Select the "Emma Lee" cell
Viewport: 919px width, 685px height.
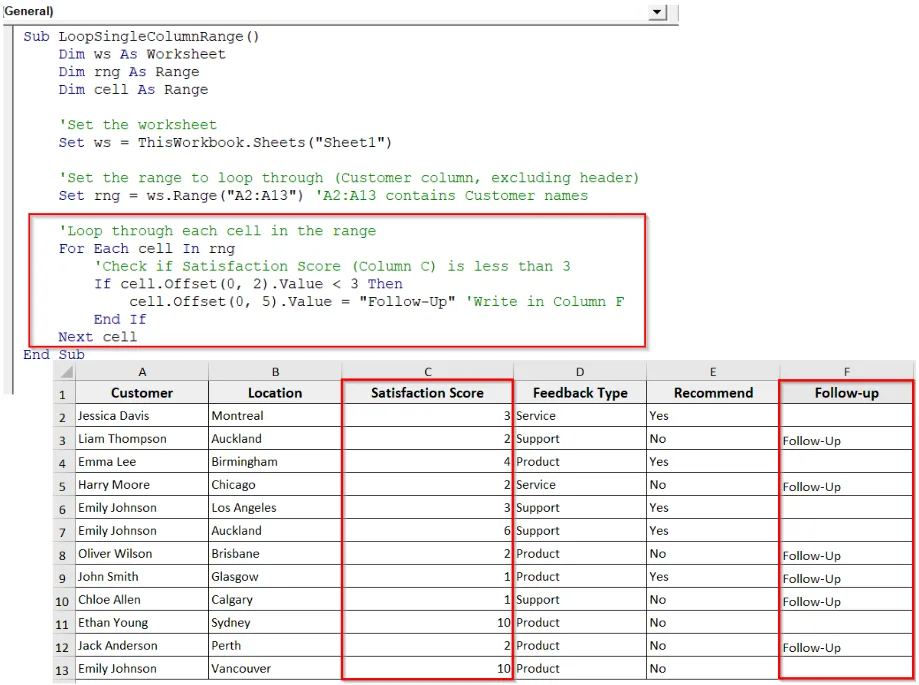[x=142, y=462]
